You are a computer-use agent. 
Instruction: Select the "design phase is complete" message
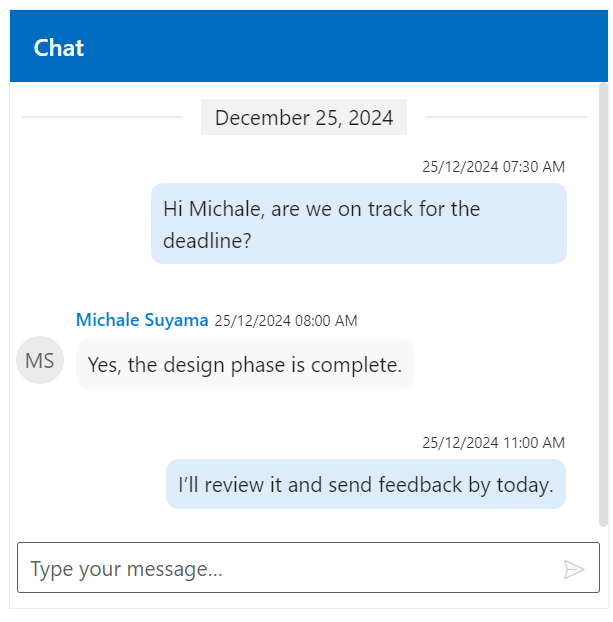(245, 364)
